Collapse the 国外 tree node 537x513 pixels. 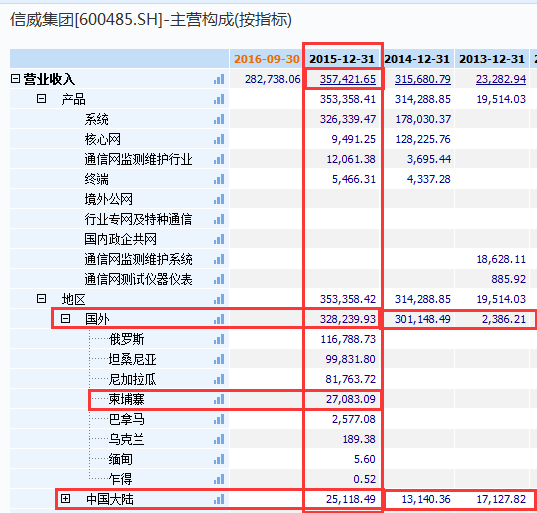(65, 319)
